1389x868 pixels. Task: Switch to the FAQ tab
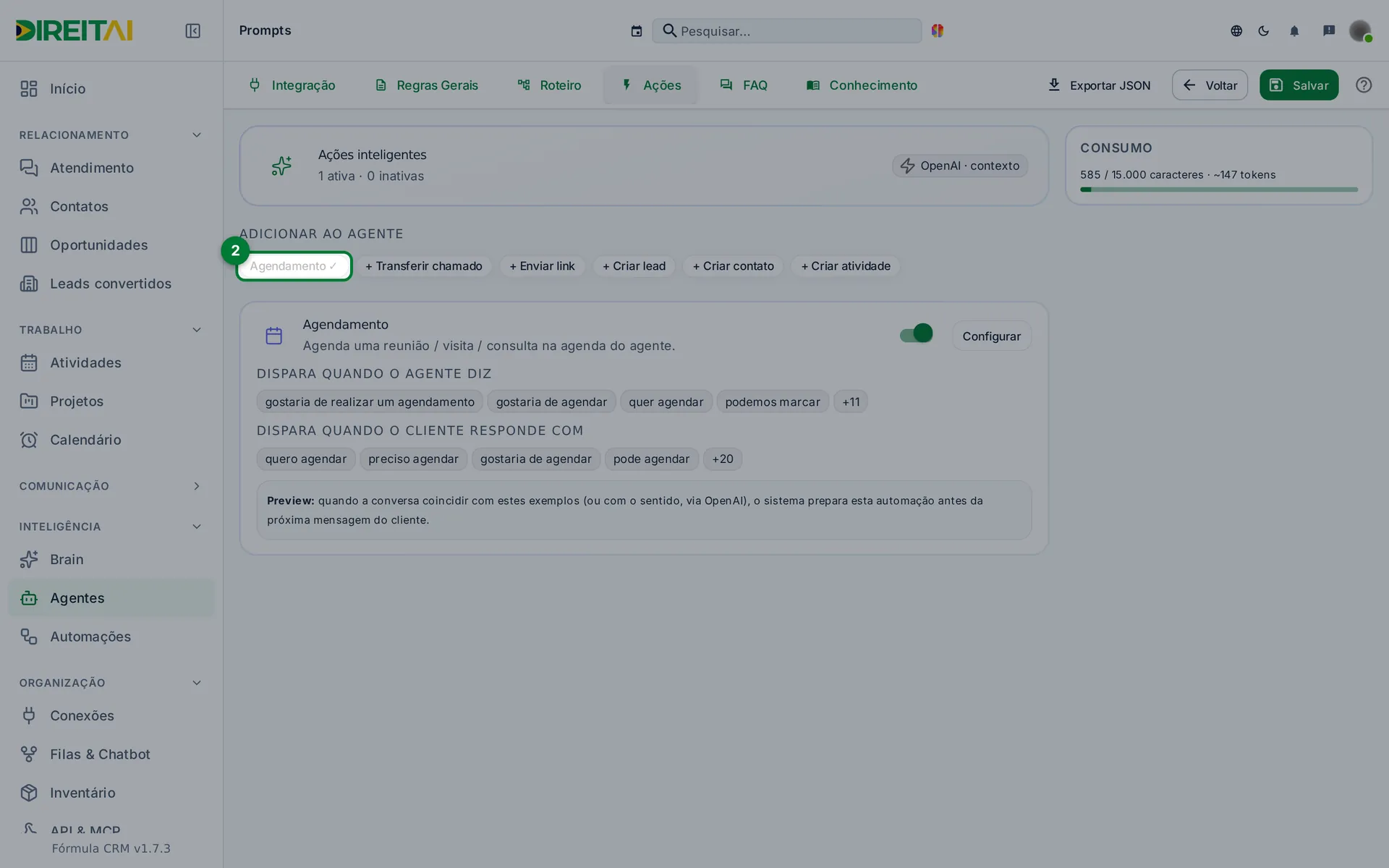pos(744,85)
